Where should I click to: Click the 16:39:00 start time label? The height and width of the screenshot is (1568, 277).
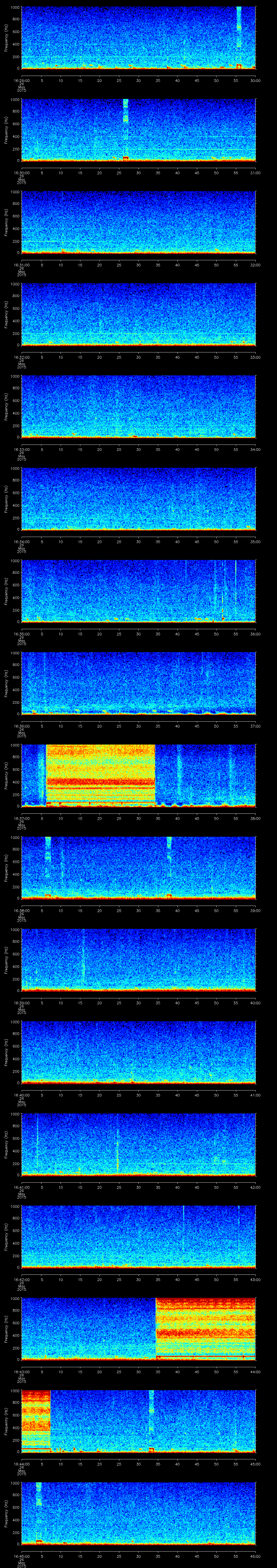[21, 1003]
